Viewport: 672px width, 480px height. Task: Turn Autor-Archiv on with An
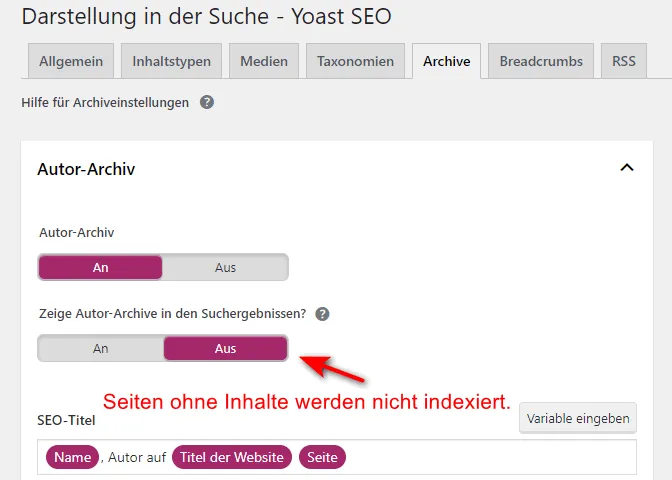pos(100,267)
